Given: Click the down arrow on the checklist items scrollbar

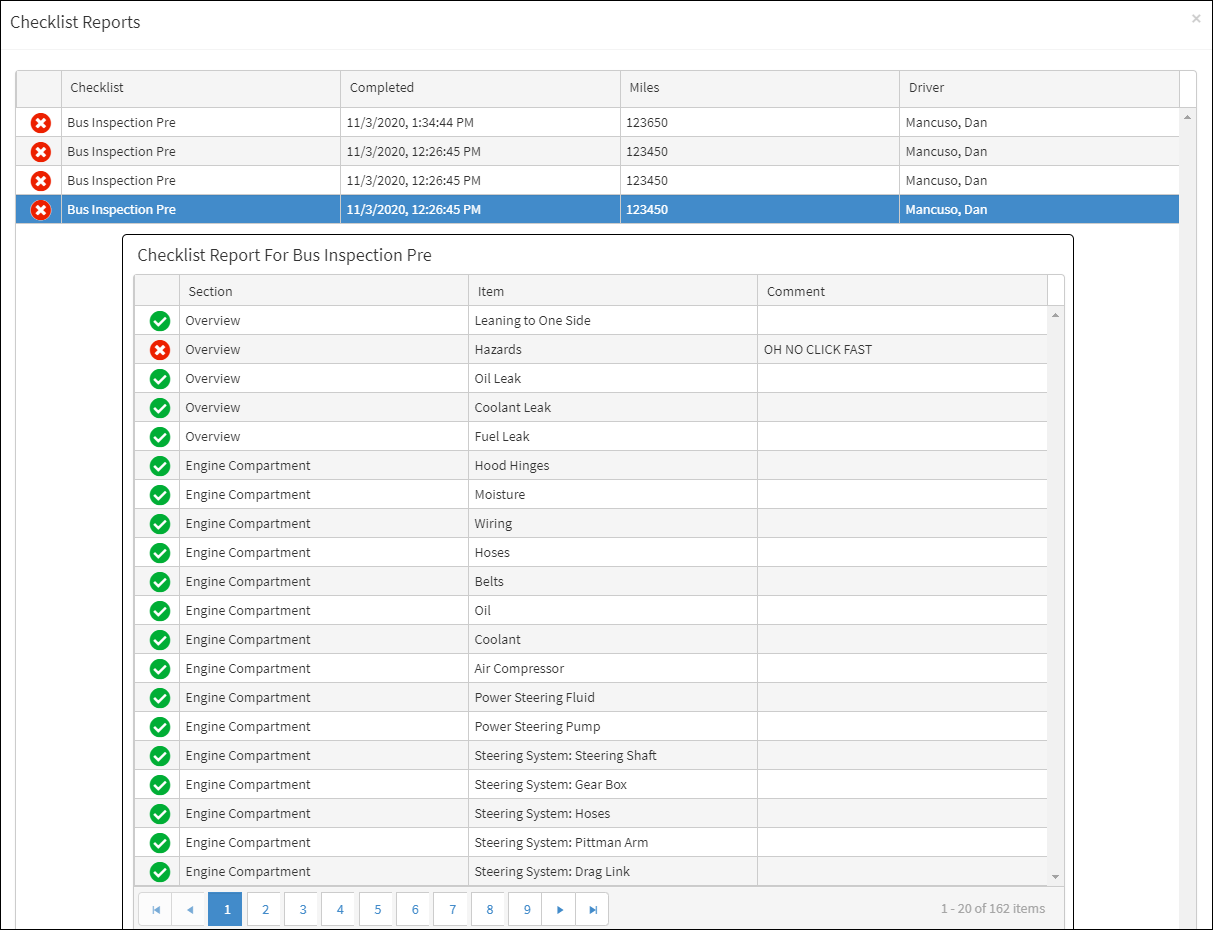Looking at the screenshot, I should click(x=1056, y=877).
